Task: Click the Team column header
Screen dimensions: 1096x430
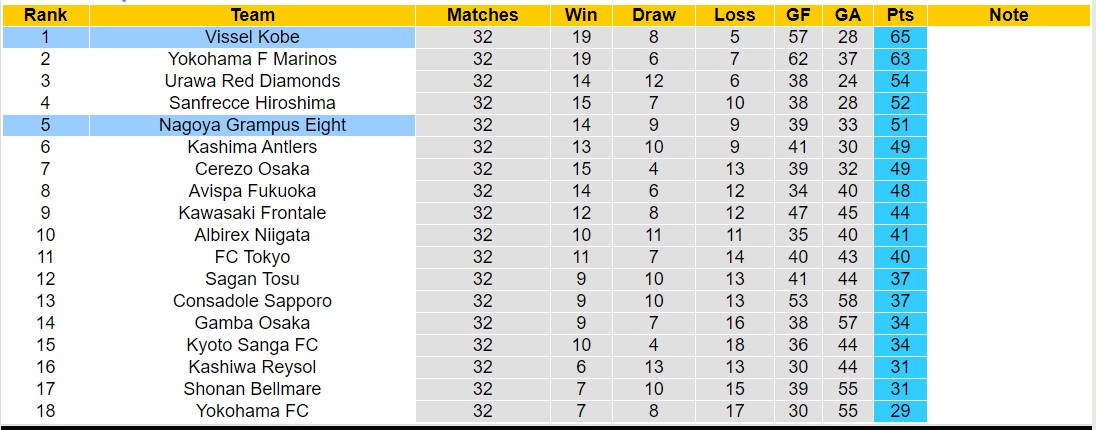Action: tap(252, 15)
